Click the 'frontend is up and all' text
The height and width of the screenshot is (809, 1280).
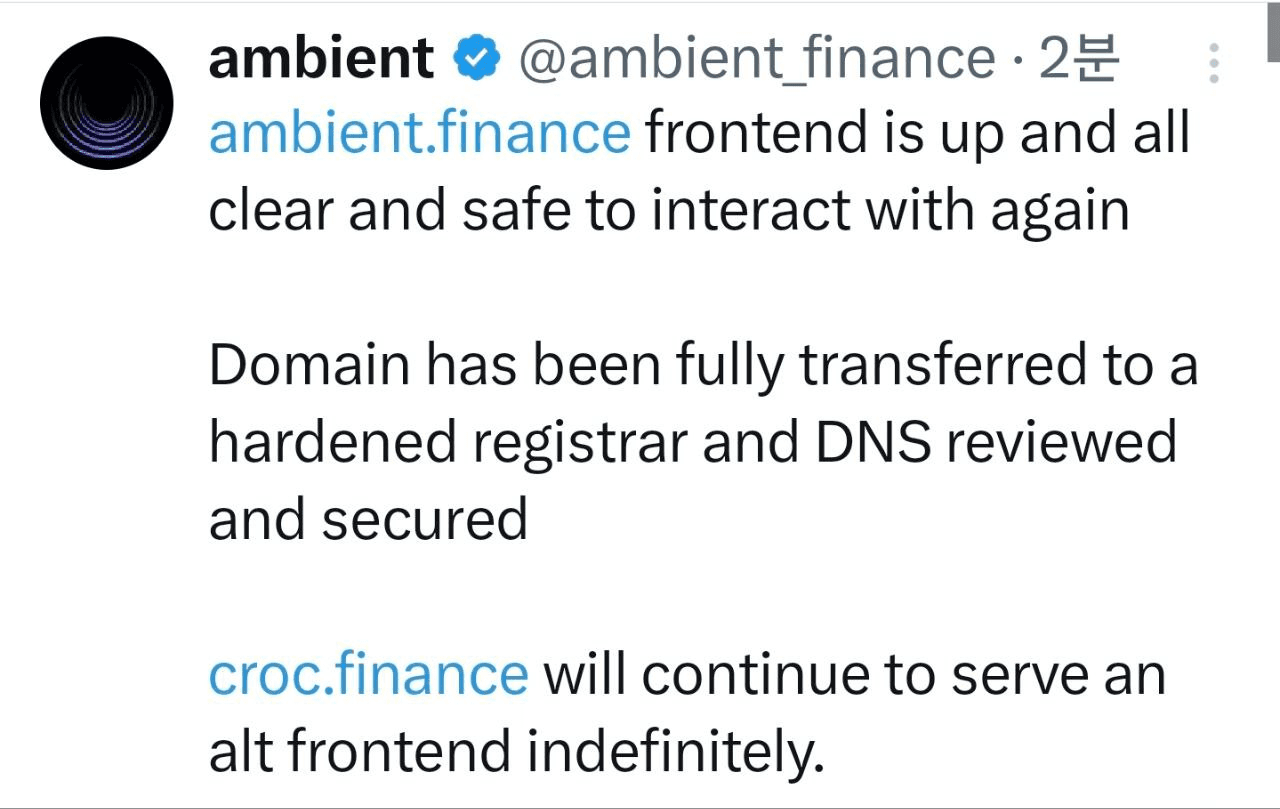918,134
